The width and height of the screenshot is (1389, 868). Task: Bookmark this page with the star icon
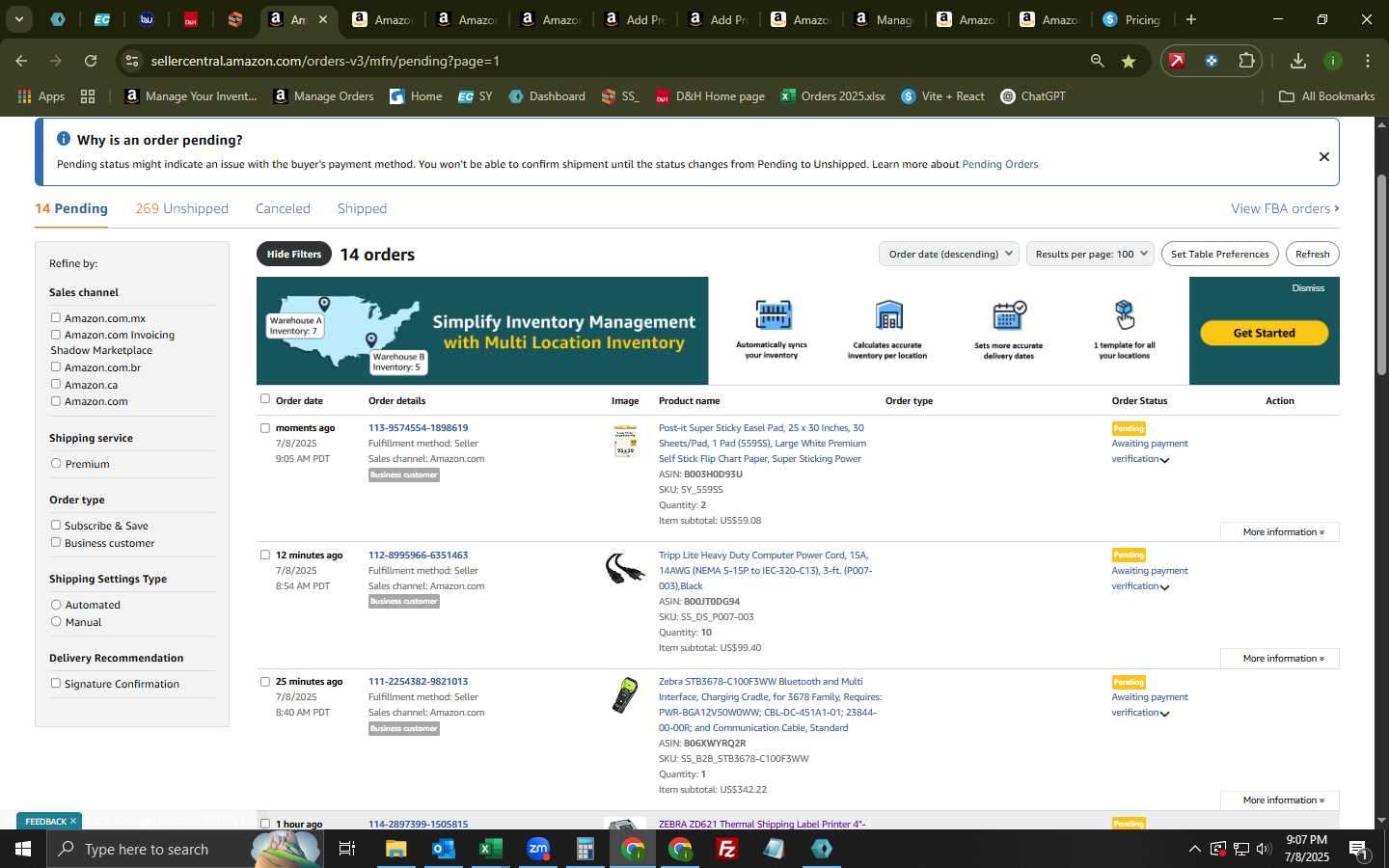point(1129,61)
